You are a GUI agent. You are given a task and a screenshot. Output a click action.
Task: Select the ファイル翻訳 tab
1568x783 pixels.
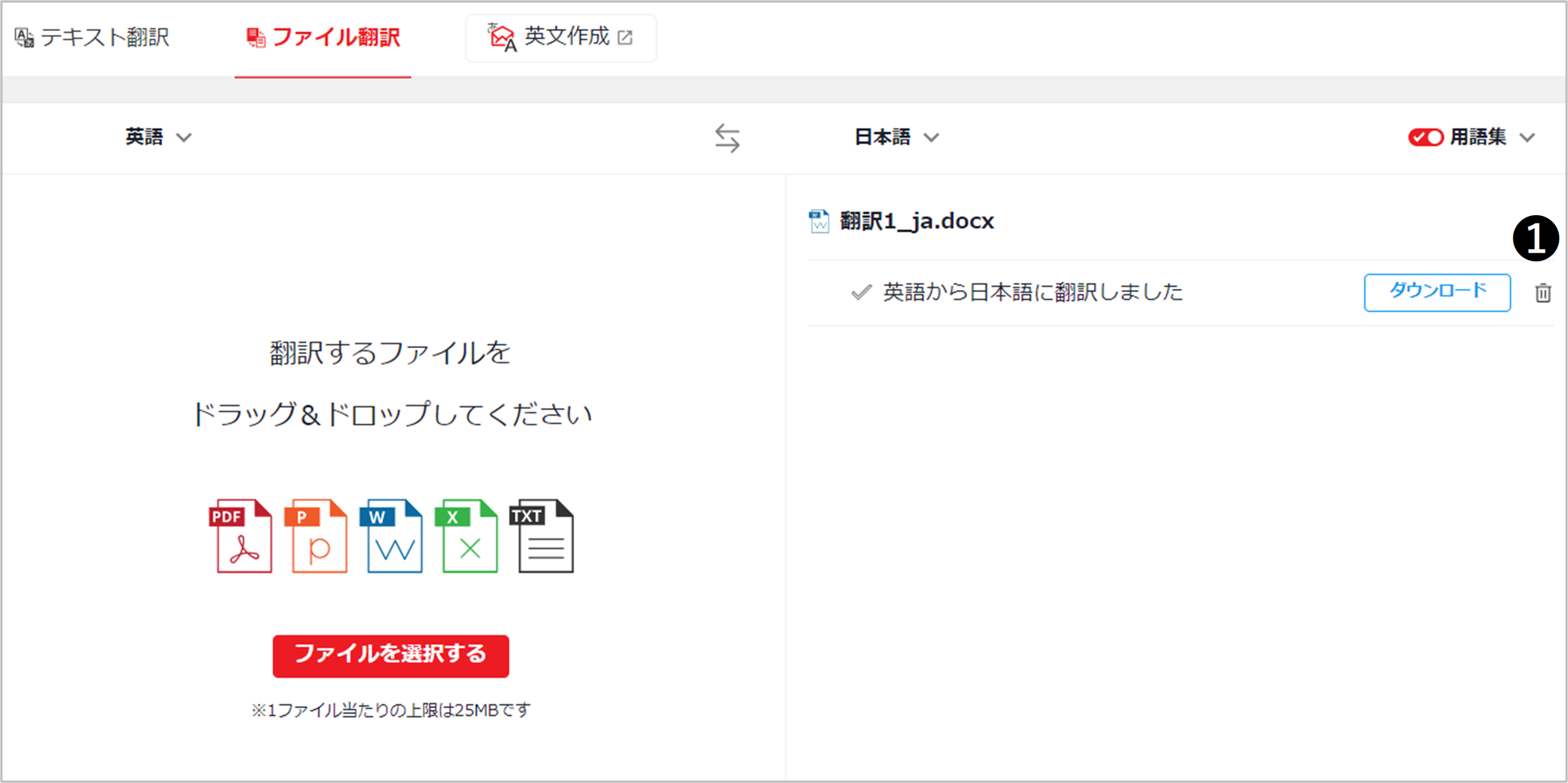[323, 38]
